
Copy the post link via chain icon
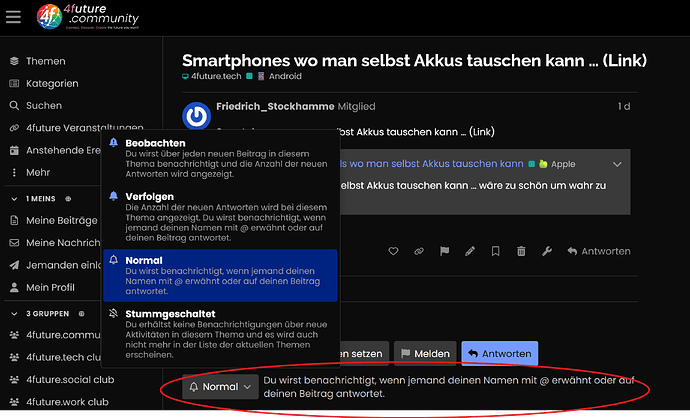pyautogui.click(x=418, y=251)
